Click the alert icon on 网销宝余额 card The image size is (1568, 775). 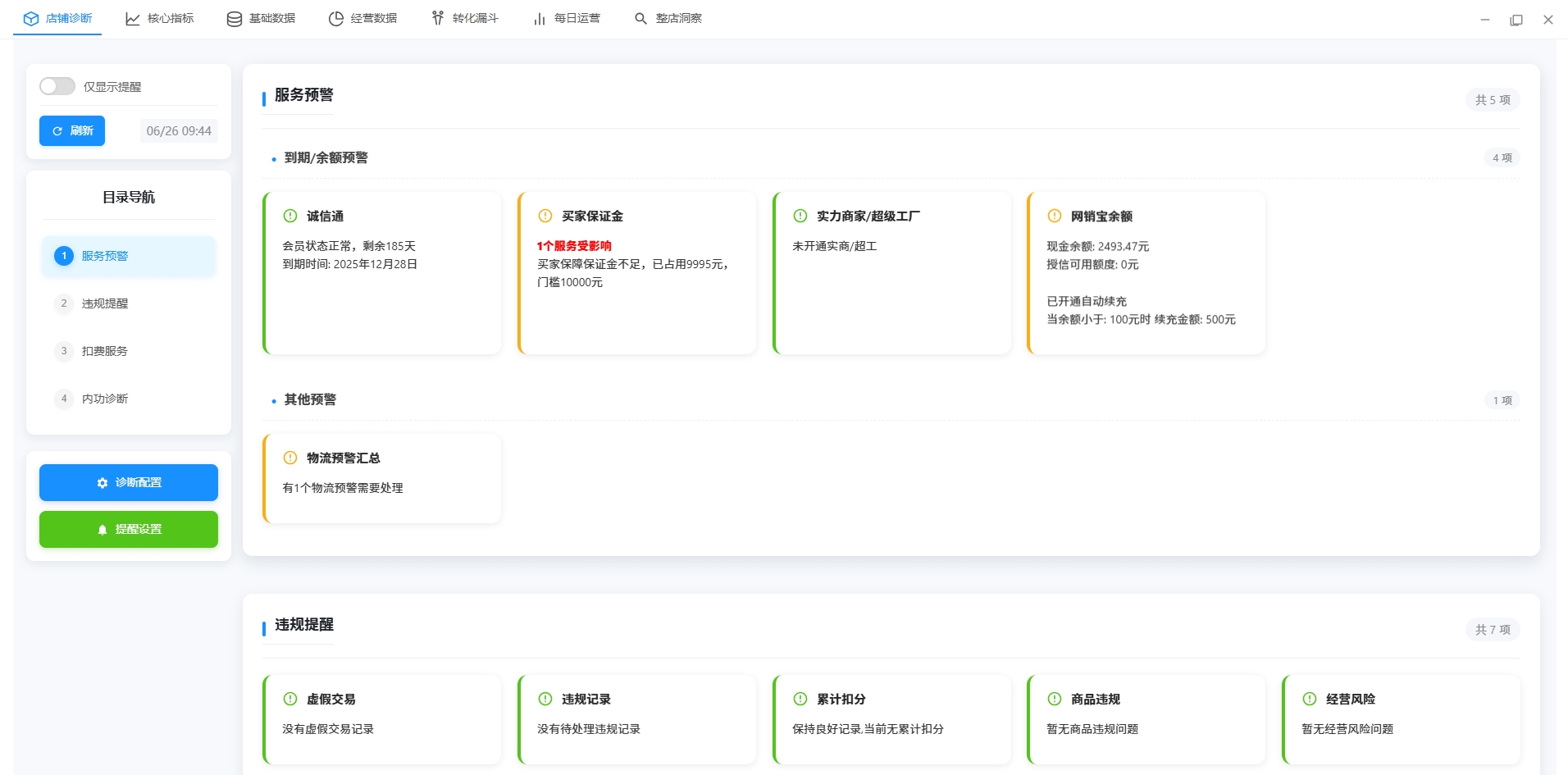[1053, 216]
